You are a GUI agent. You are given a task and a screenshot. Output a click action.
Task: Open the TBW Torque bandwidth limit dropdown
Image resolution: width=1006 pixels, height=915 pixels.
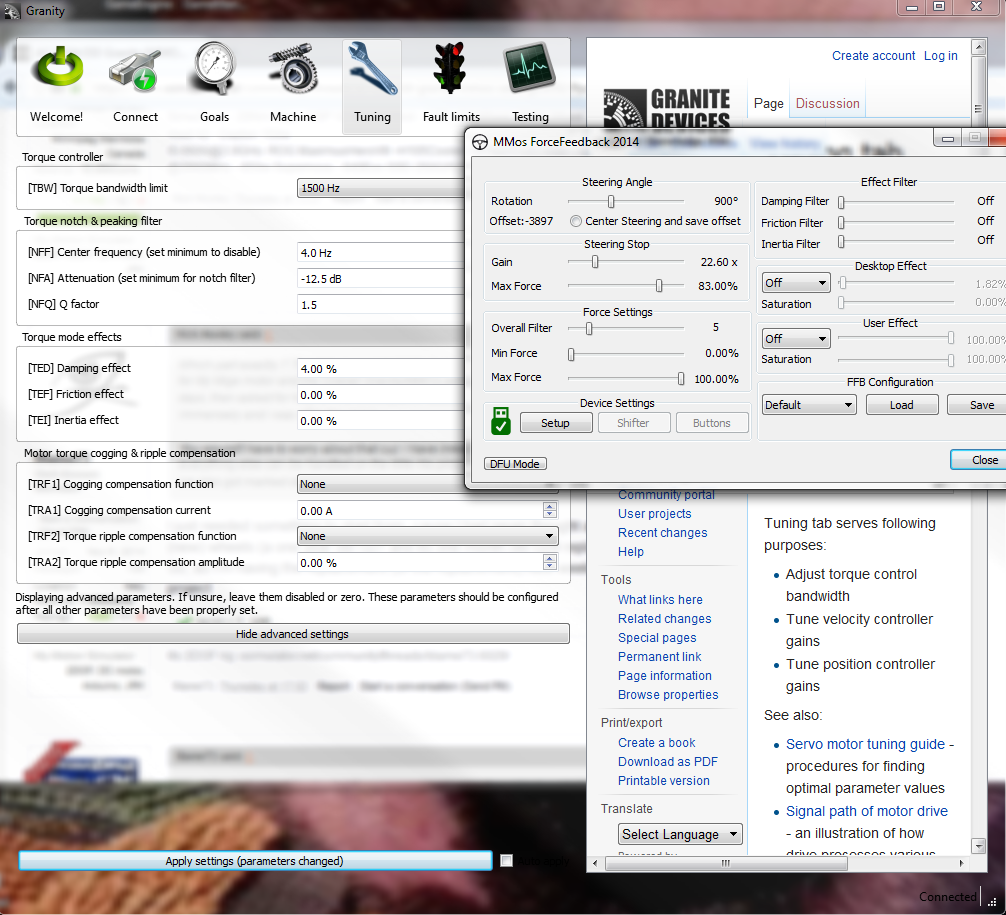[x=381, y=188]
